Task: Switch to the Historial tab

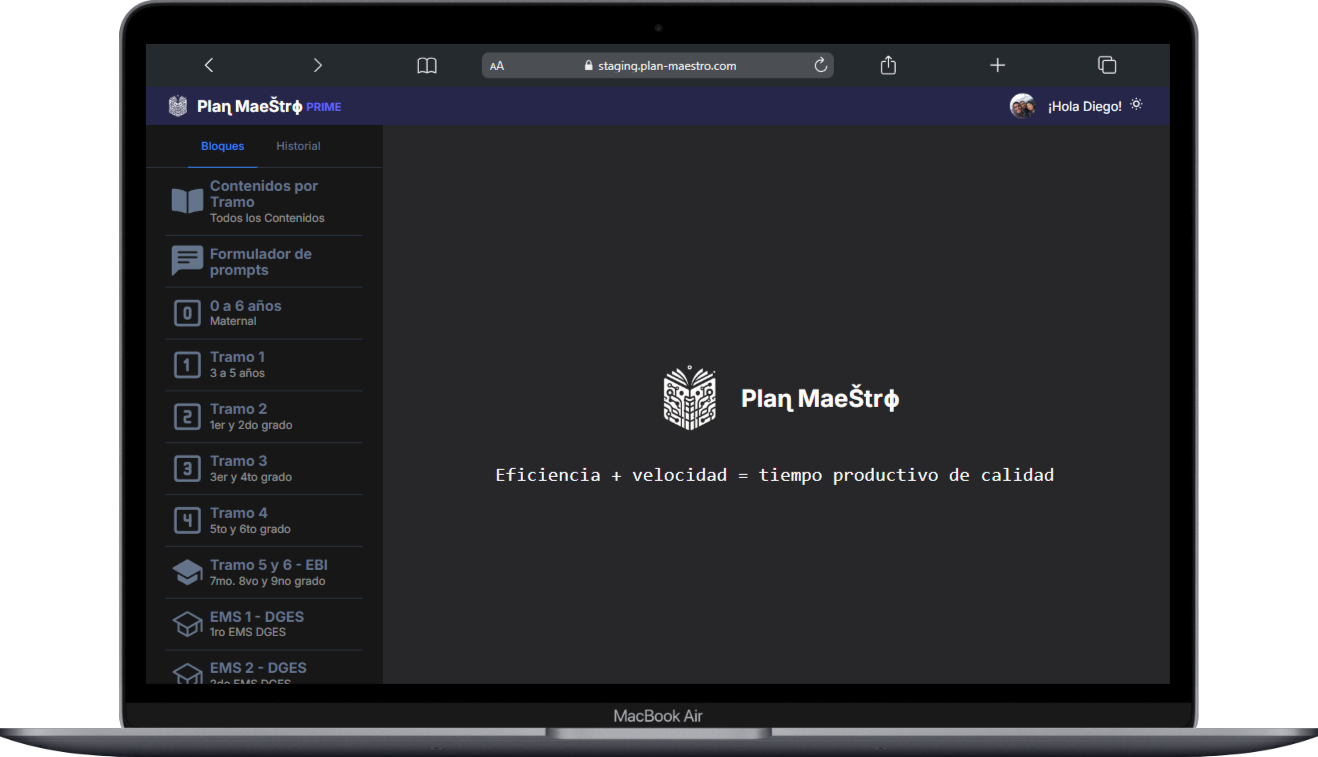Action: 298,145
